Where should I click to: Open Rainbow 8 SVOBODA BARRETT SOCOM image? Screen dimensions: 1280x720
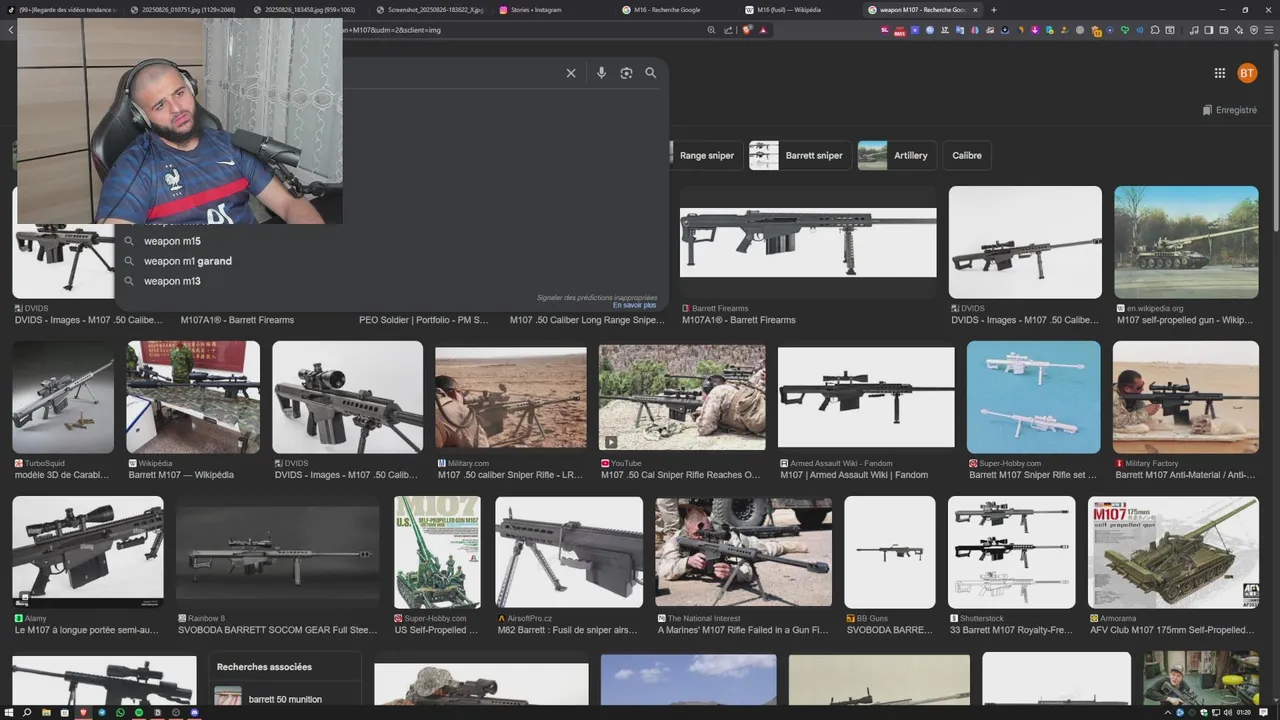277,552
